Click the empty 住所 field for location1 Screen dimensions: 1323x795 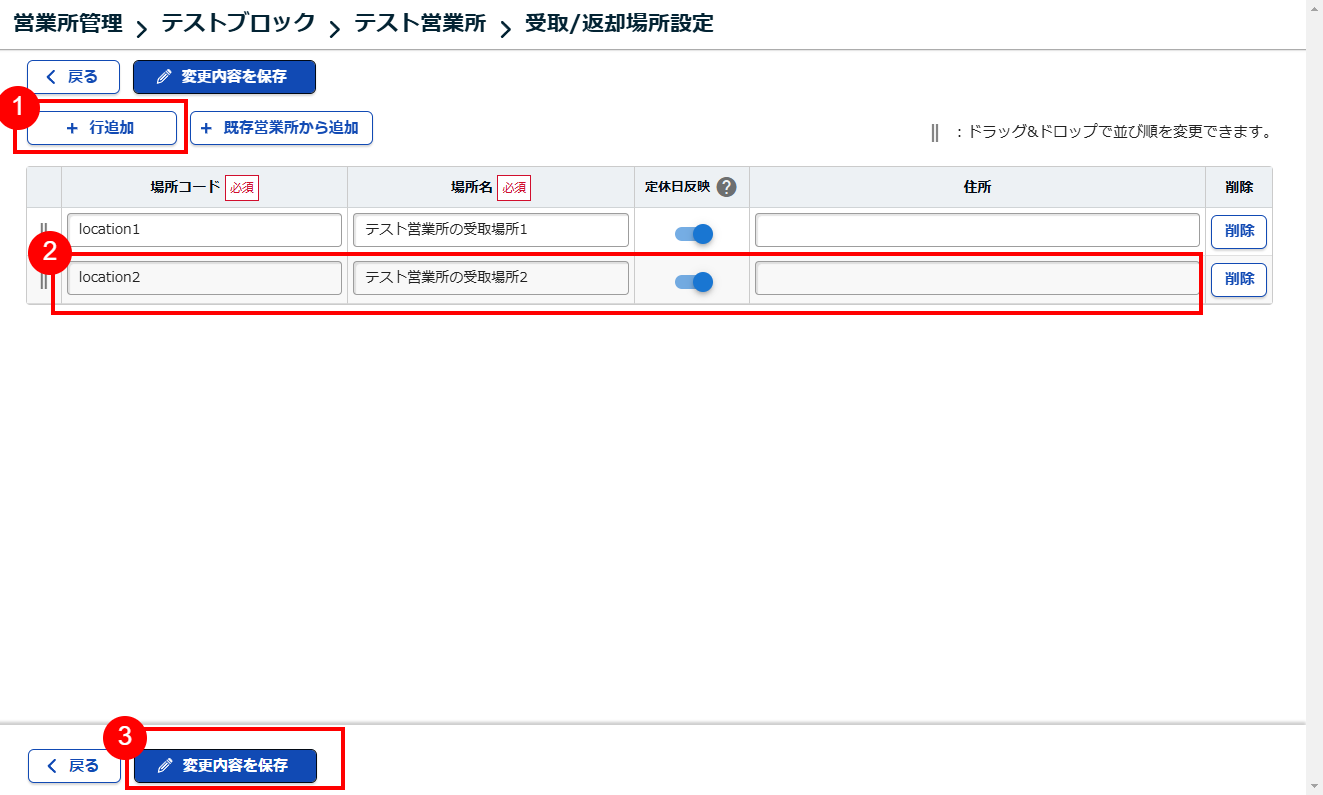[x=977, y=230]
